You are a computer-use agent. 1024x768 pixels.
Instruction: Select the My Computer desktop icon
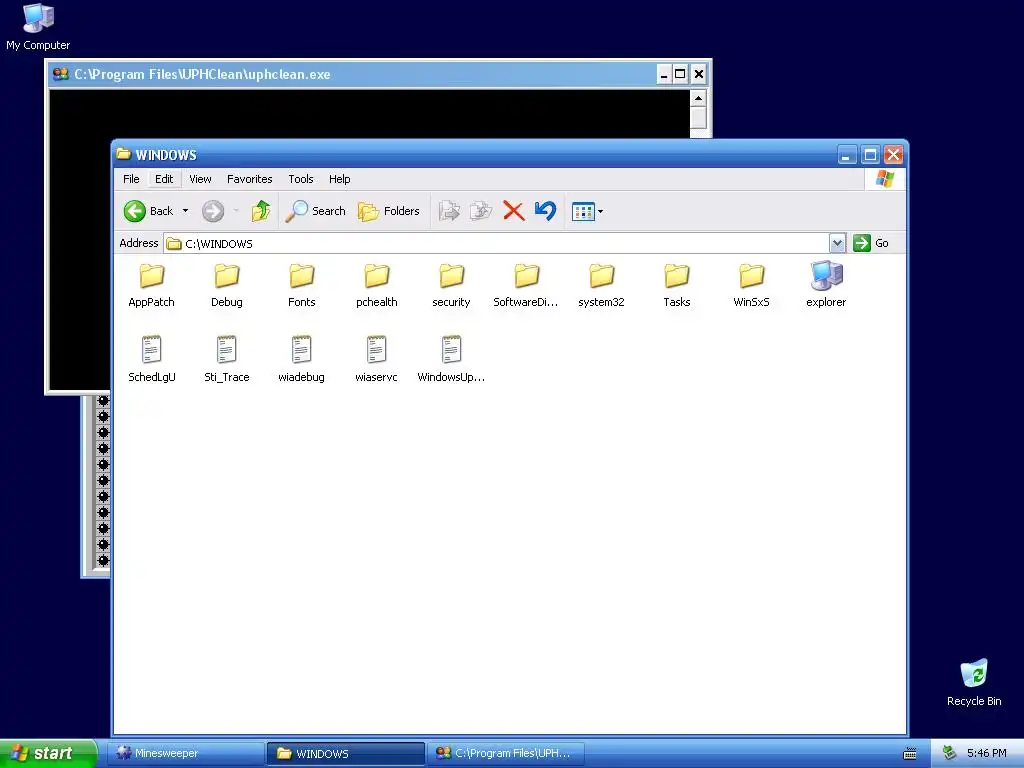click(x=38, y=26)
